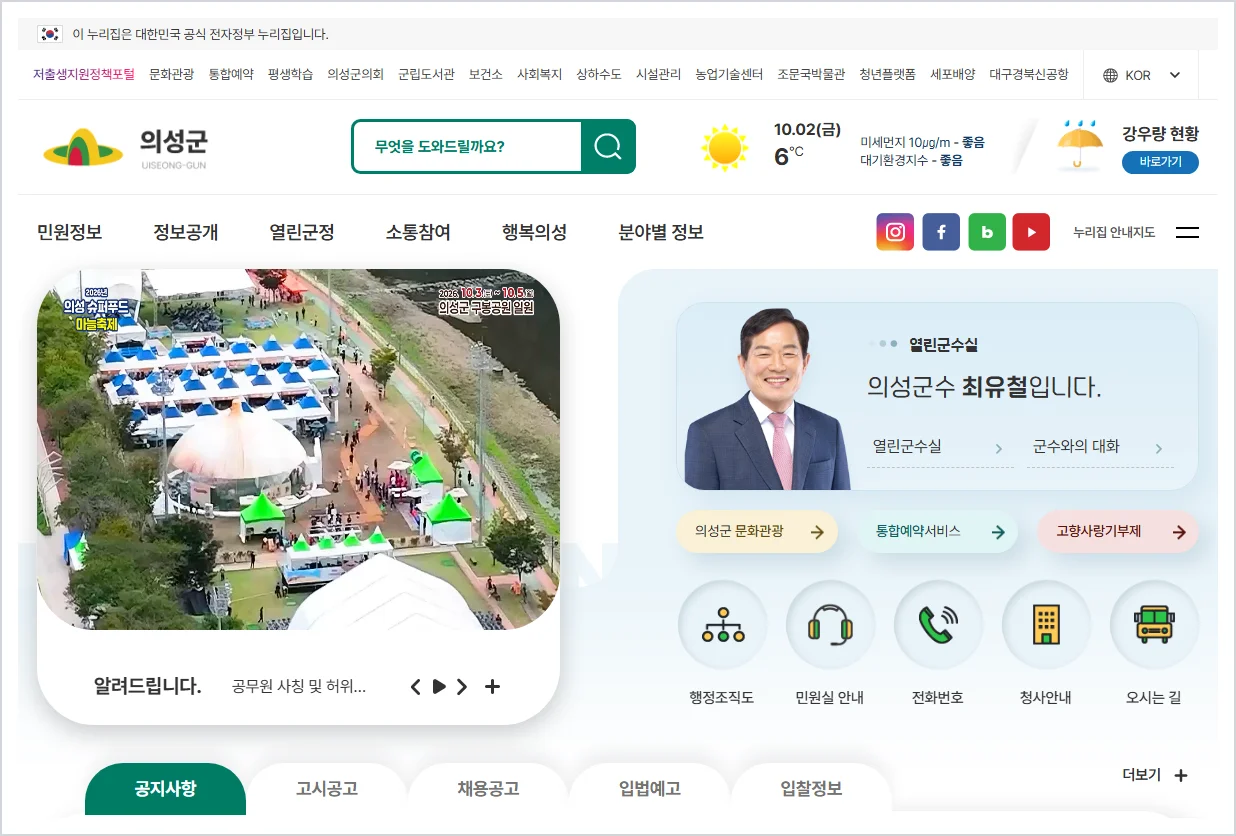Viewport: 1236px width, 836px height.
Task: Open the 분야별 정보 menu
Action: click(x=661, y=232)
